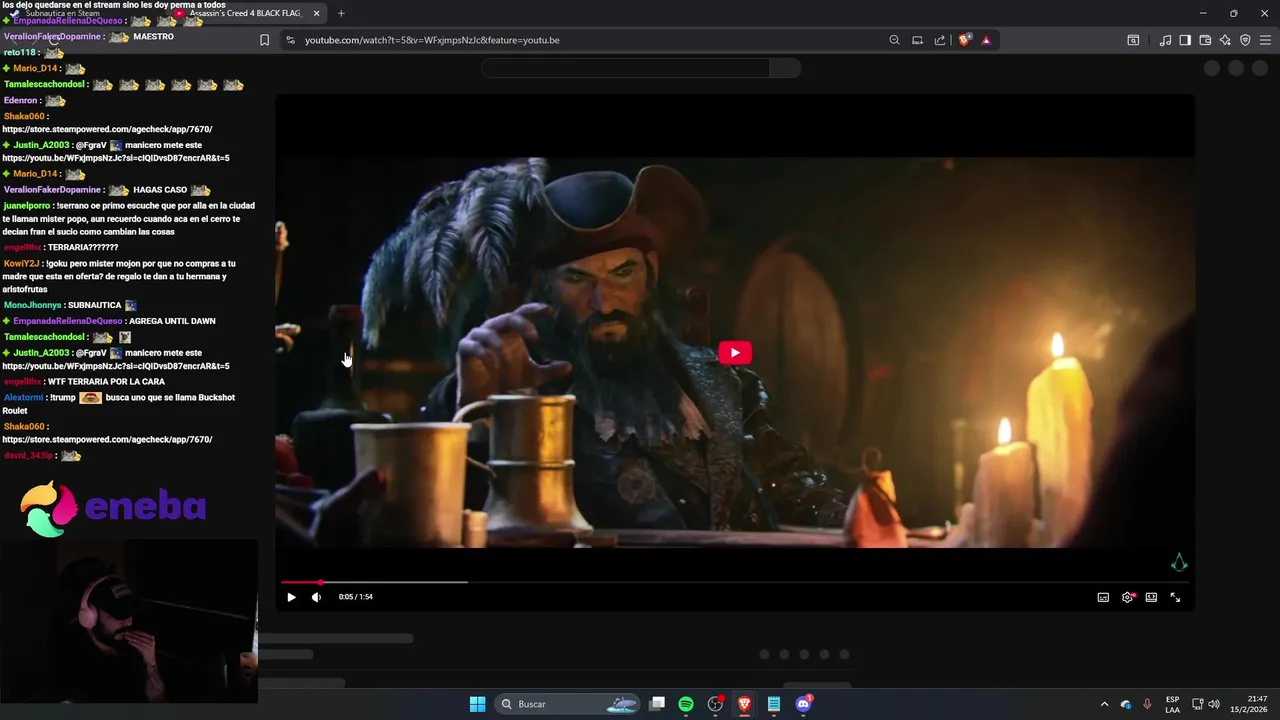Viewport: 1280px width, 720px height.
Task: Open network tray icon settings
Action: click(1198, 704)
